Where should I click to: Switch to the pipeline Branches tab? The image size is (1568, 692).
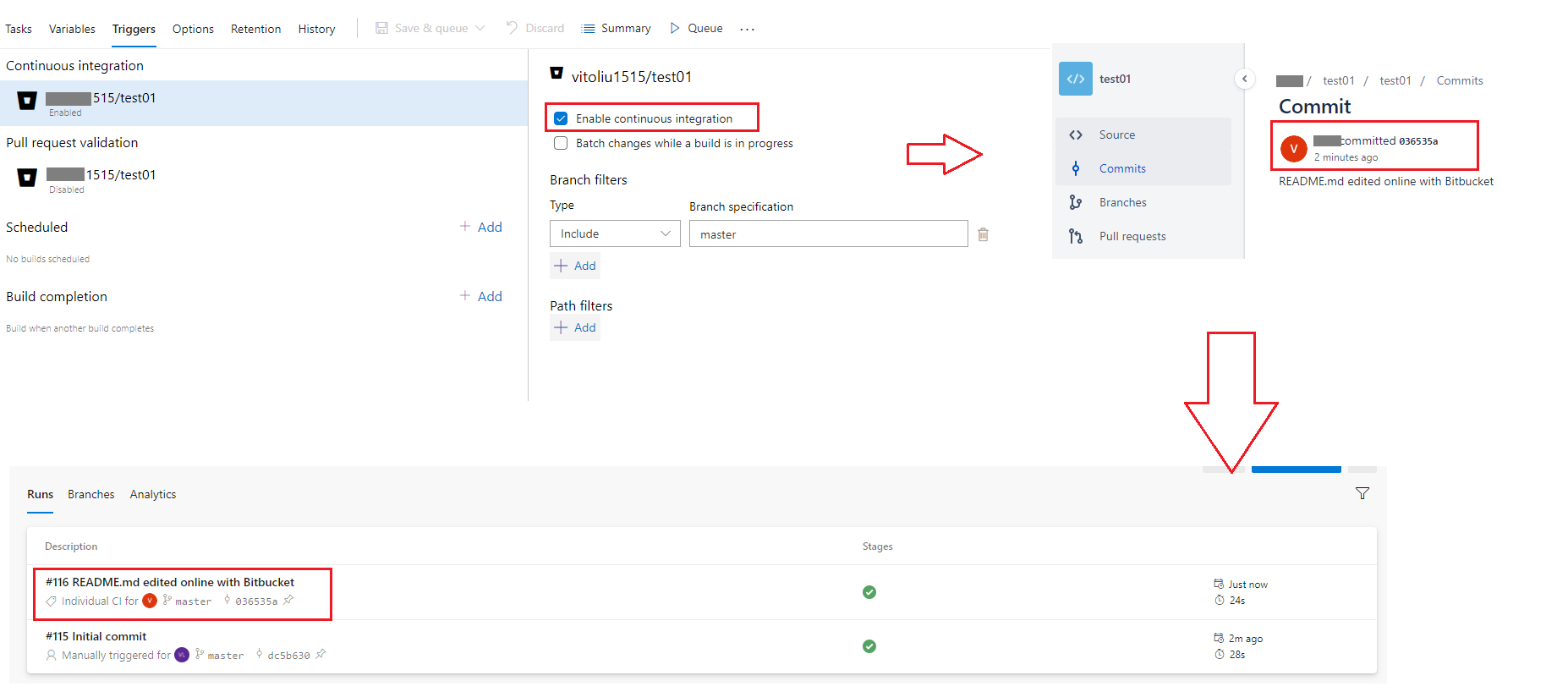(91, 494)
